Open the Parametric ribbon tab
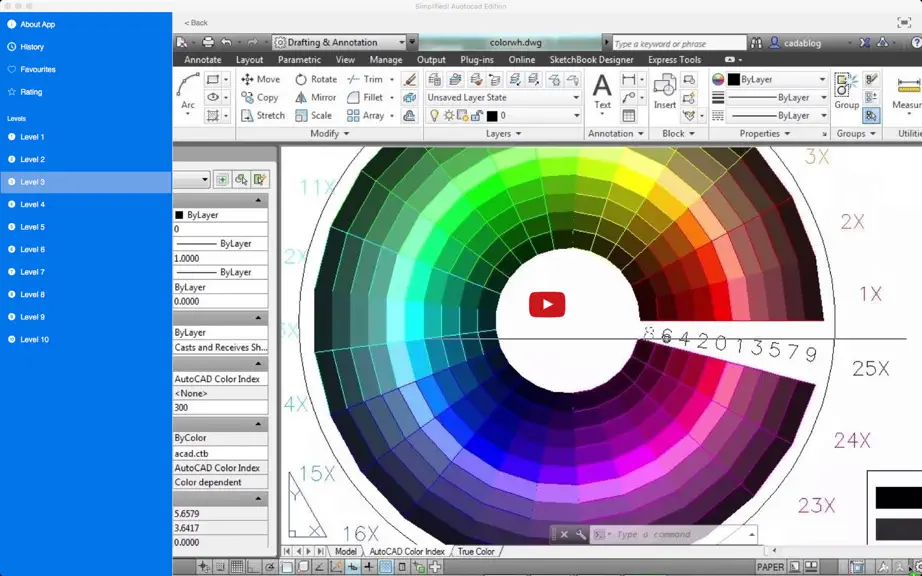Image resolution: width=922 pixels, height=576 pixels. pyautogui.click(x=299, y=60)
